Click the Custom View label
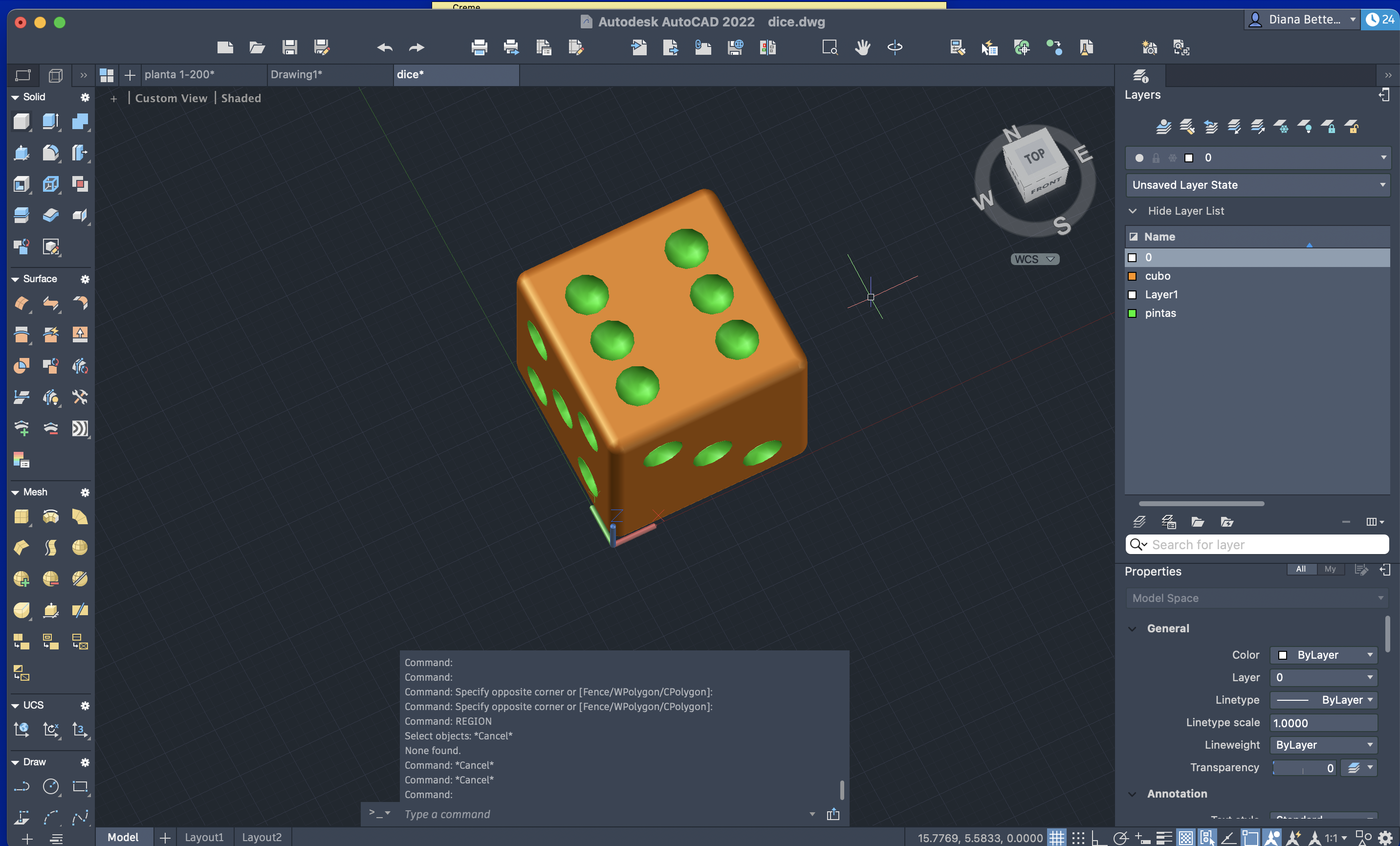Screen dimensions: 1400x846 (x=171, y=98)
